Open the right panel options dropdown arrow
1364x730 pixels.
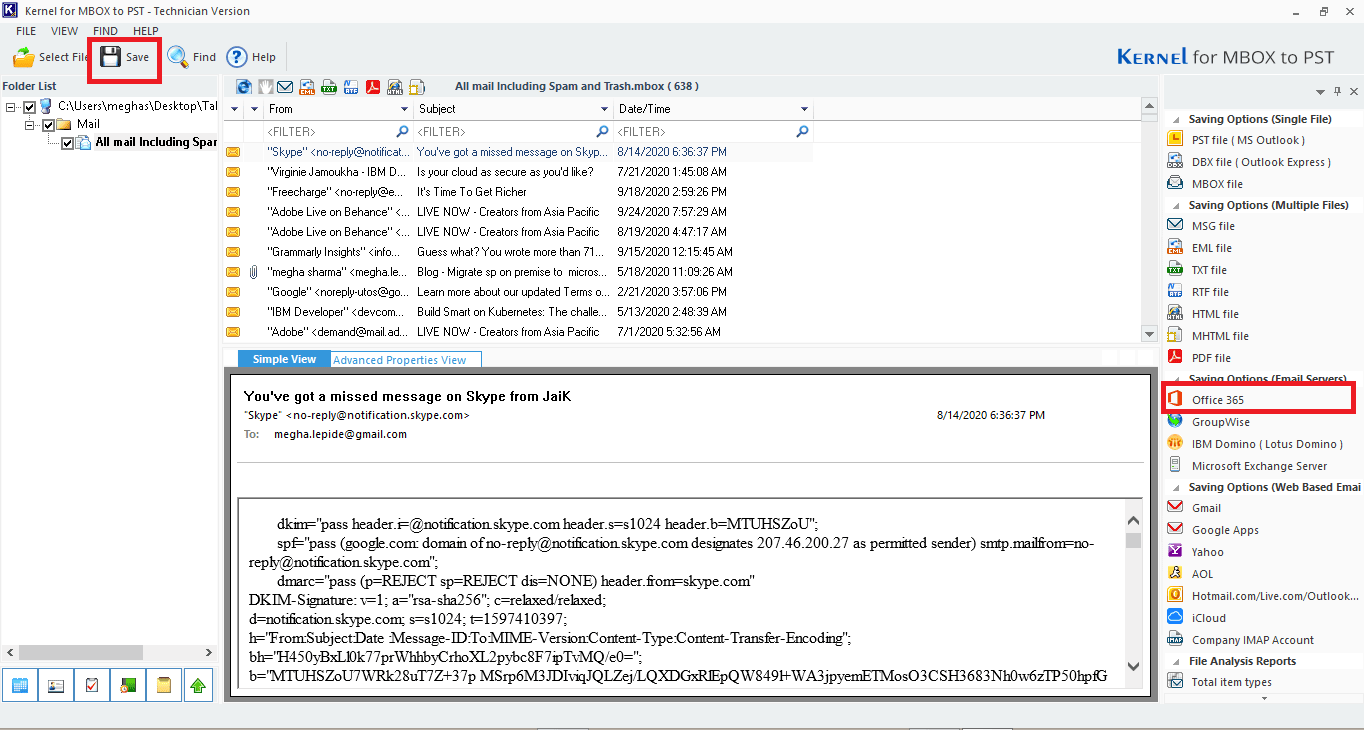(x=1320, y=92)
